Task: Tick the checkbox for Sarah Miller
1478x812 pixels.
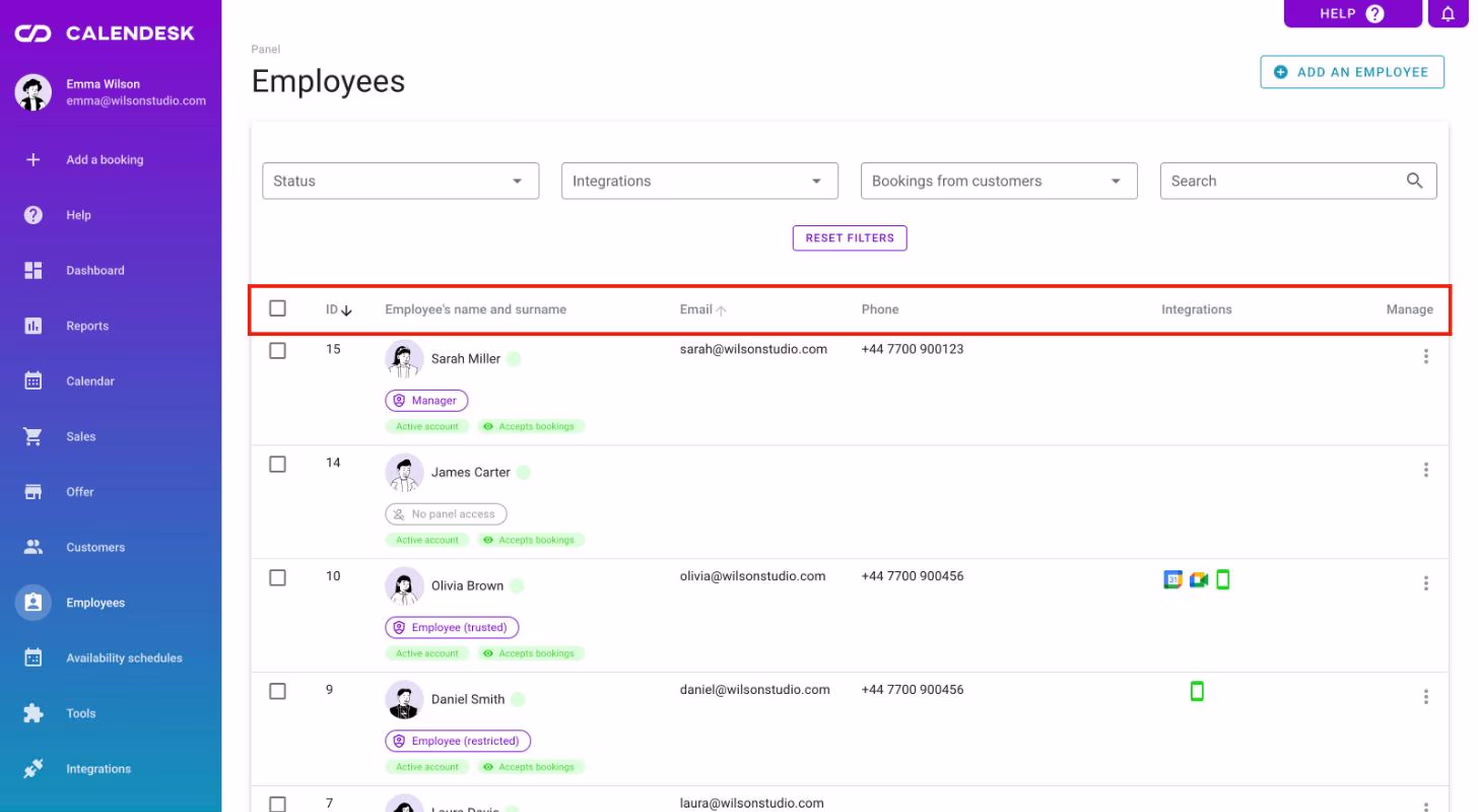Action: tap(278, 351)
